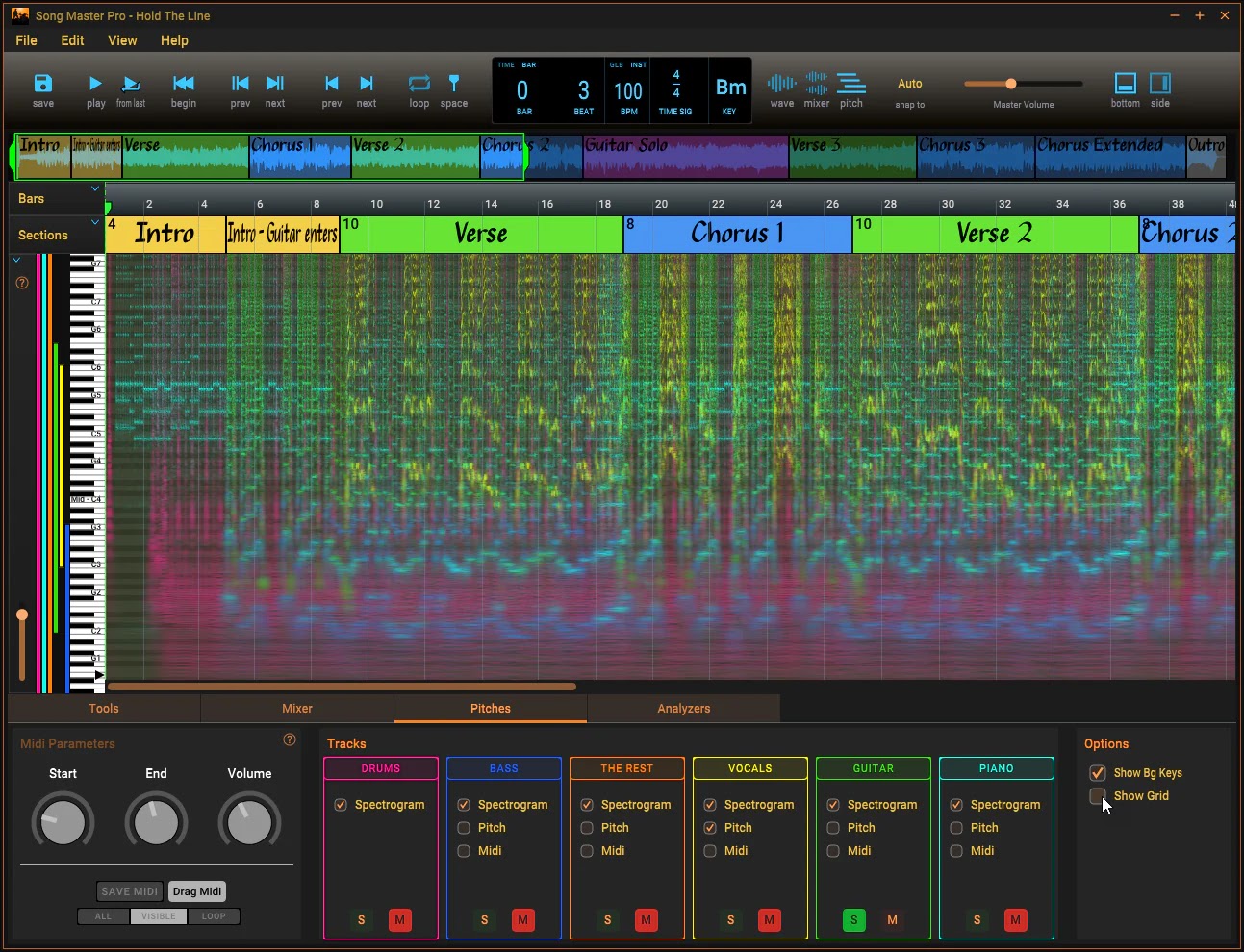
Task: Mute the VOCALS track
Action: [770, 920]
